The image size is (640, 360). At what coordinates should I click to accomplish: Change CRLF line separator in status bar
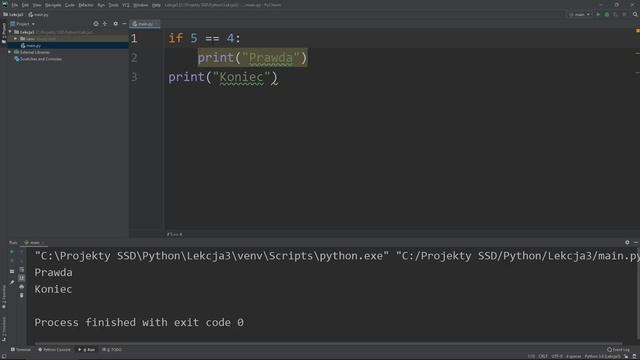[x=543, y=356]
